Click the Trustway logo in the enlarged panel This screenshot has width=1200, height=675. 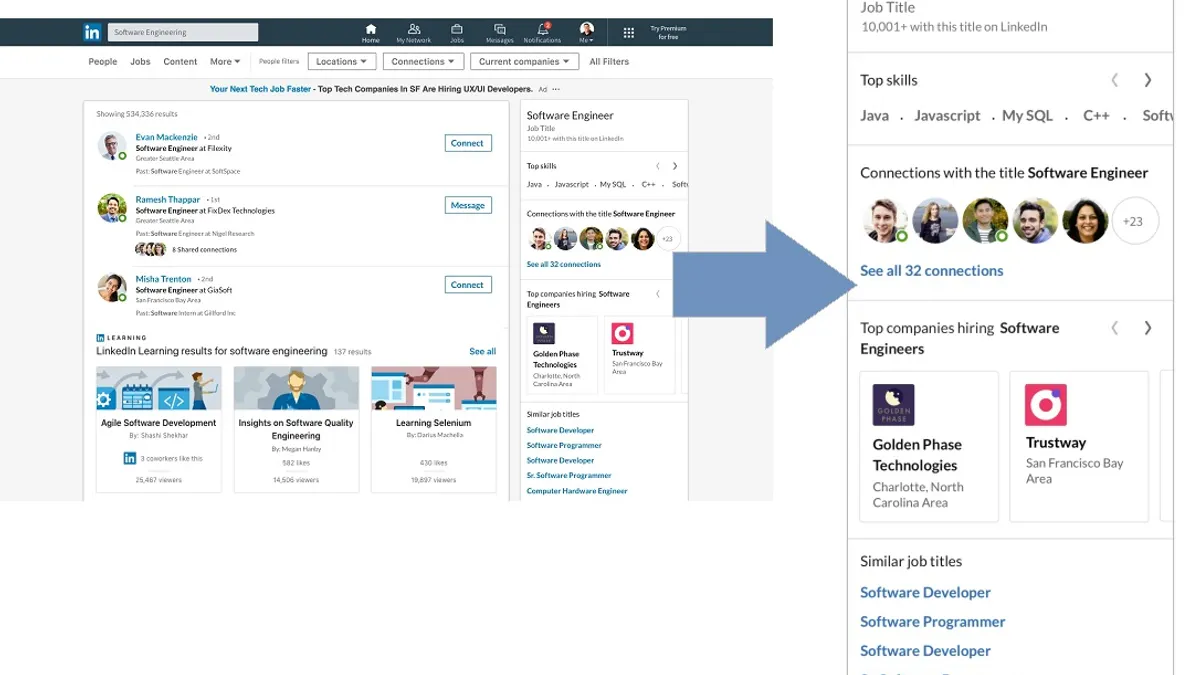pyautogui.click(x=1046, y=405)
